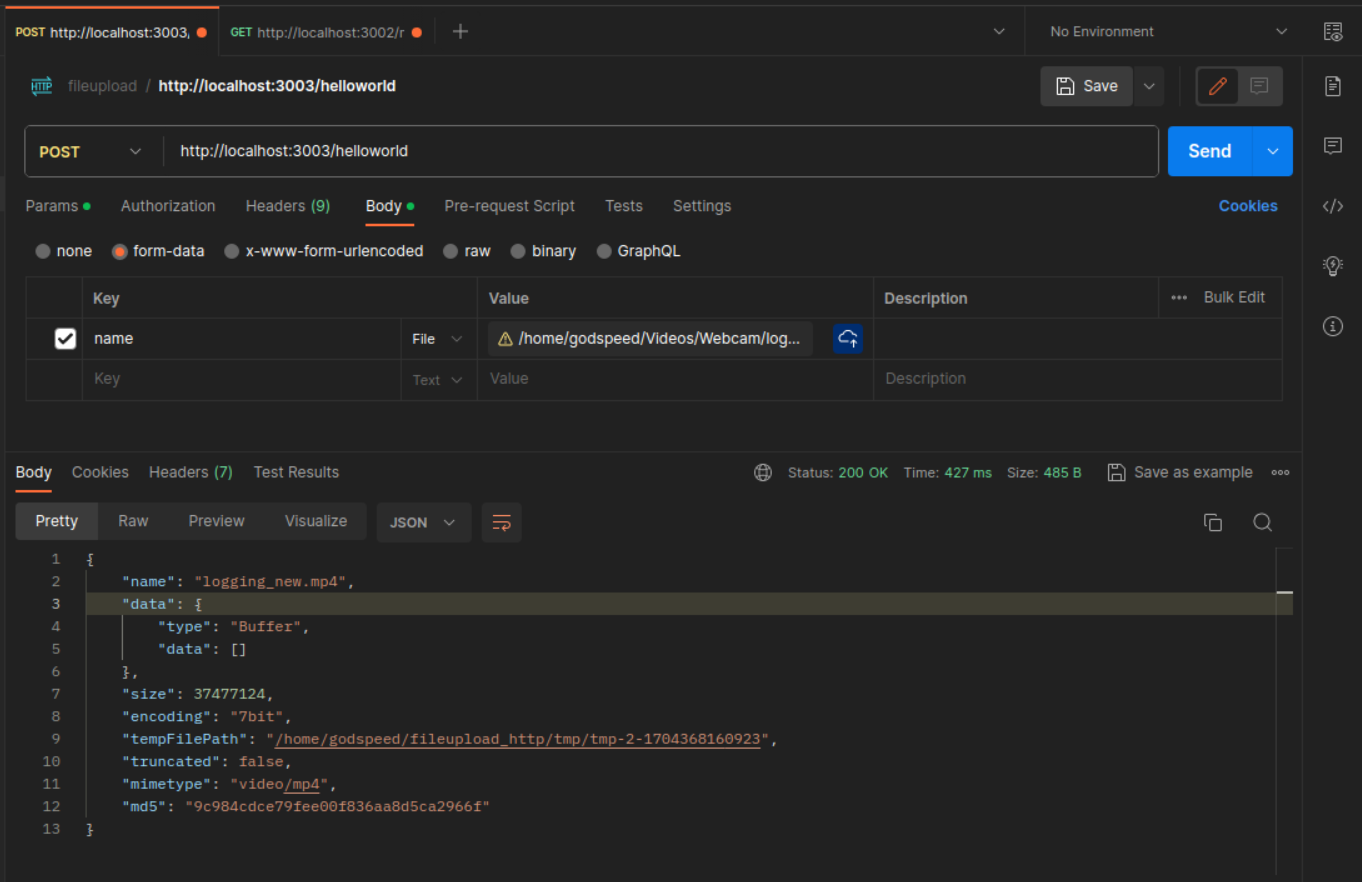Open the File type dropdown in name row
This screenshot has height=882, width=1362.
[x=438, y=339]
